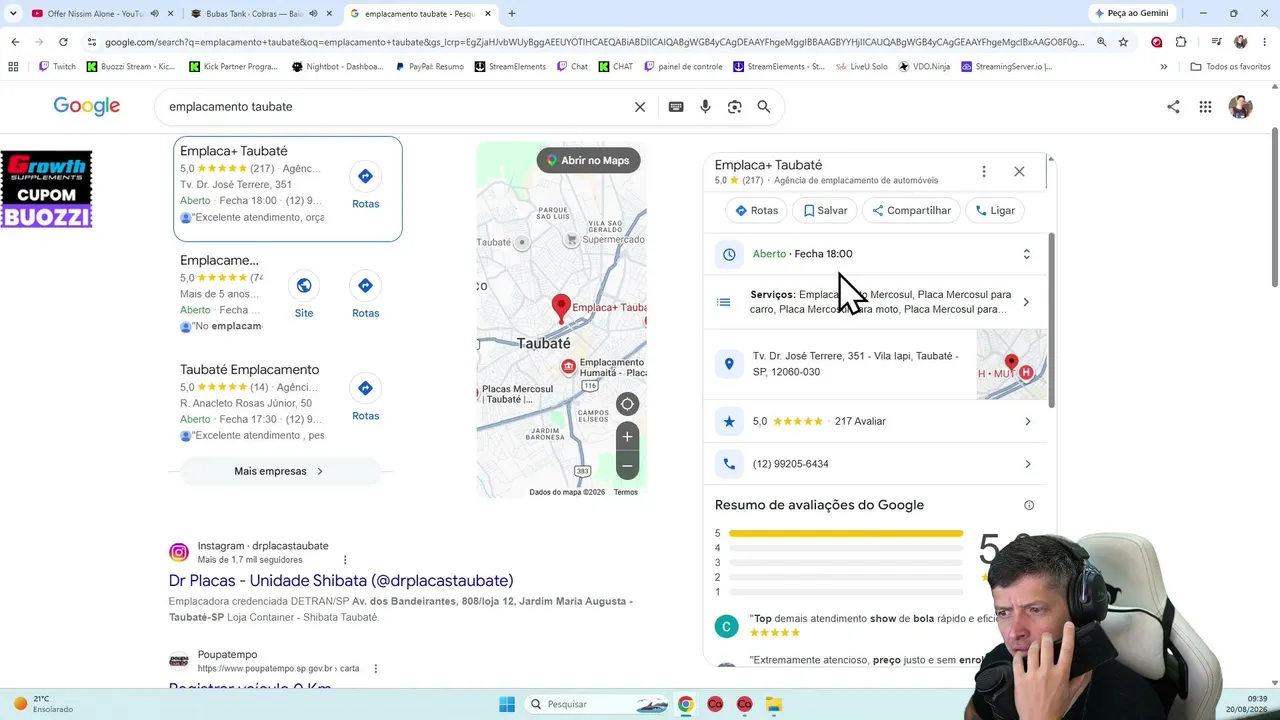This screenshot has width=1280, height=720.
Task: Click the Compartilhar button
Action: tap(912, 211)
